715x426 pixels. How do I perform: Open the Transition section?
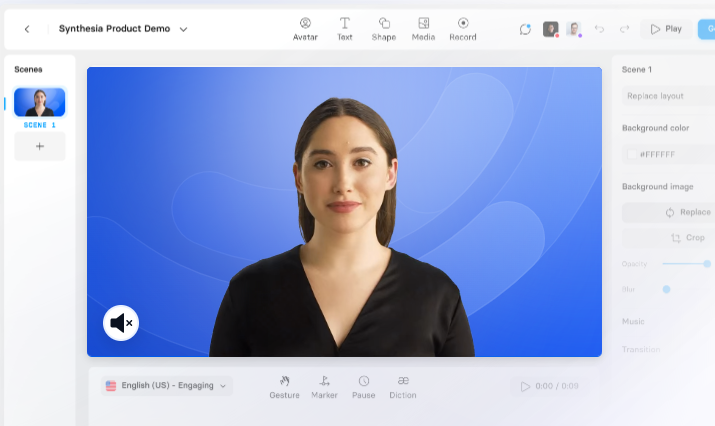[x=641, y=349]
